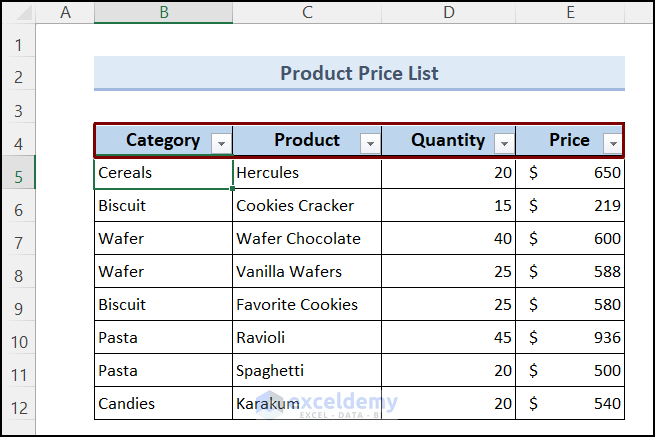Select column B header

(163, 12)
